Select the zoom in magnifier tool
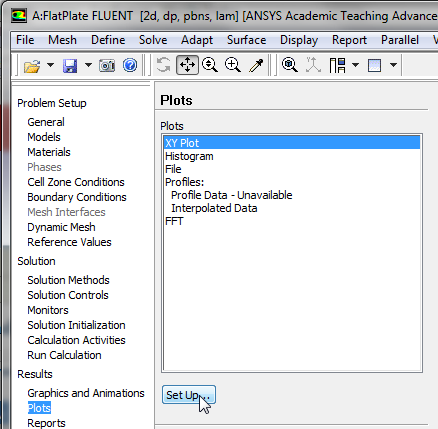Screen dimensions: 438x429 point(233,65)
